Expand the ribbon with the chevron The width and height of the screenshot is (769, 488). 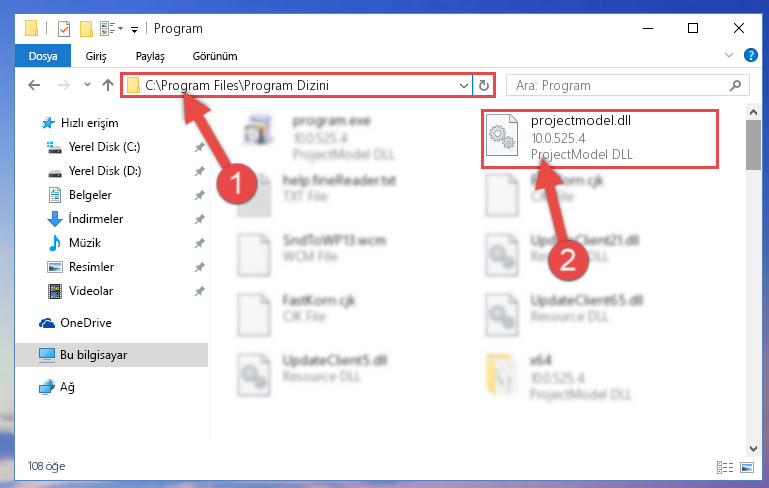(x=729, y=55)
